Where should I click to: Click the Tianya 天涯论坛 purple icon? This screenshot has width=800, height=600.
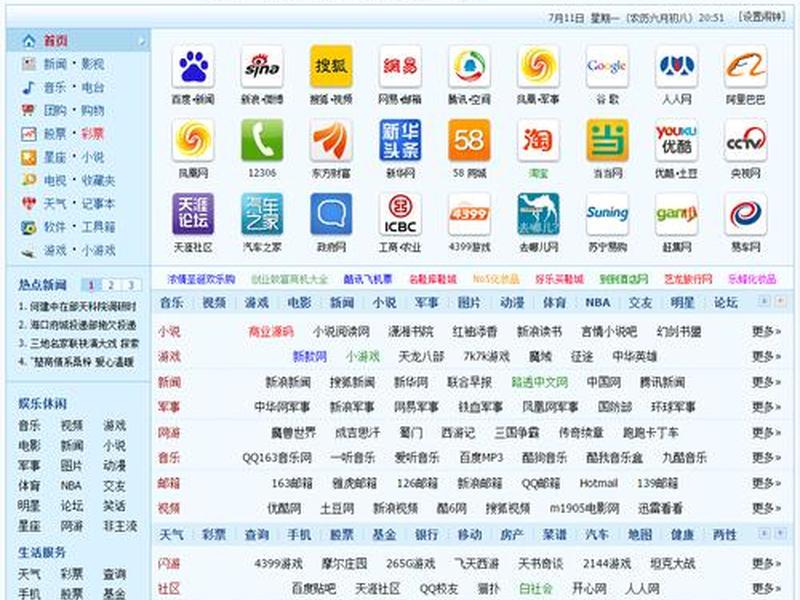pos(193,214)
